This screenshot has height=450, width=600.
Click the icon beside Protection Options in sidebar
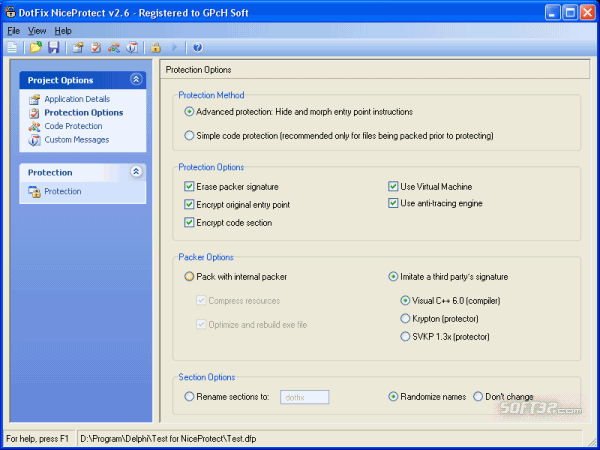click(x=34, y=113)
